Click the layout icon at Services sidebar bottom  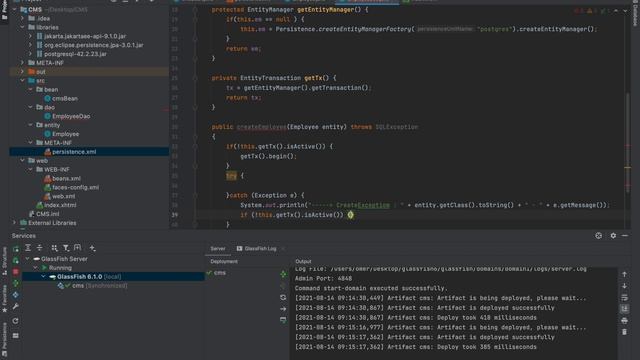pyautogui.click(x=16, y=336)
